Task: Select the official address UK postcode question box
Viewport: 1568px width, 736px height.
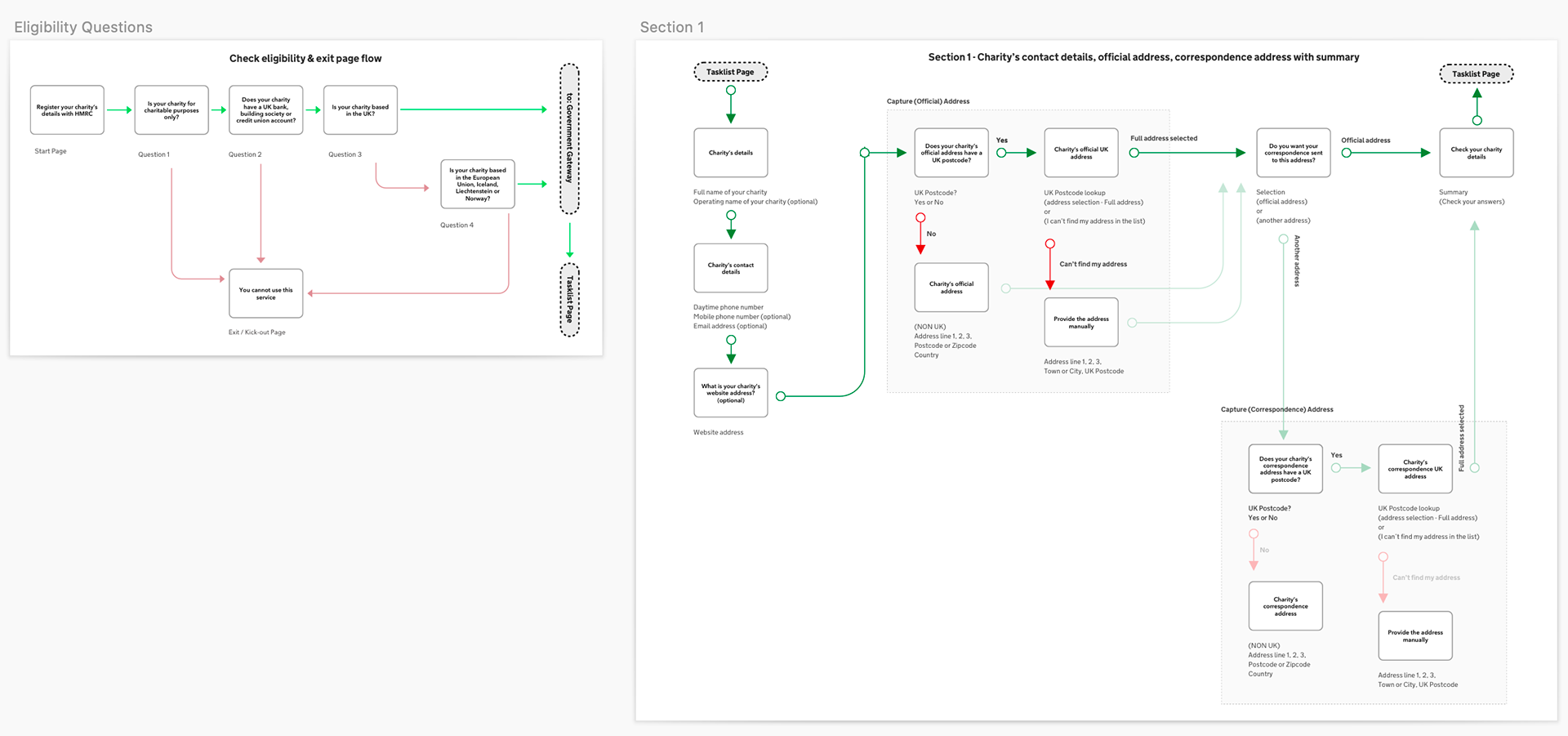Action: click(x=951, y=153)
